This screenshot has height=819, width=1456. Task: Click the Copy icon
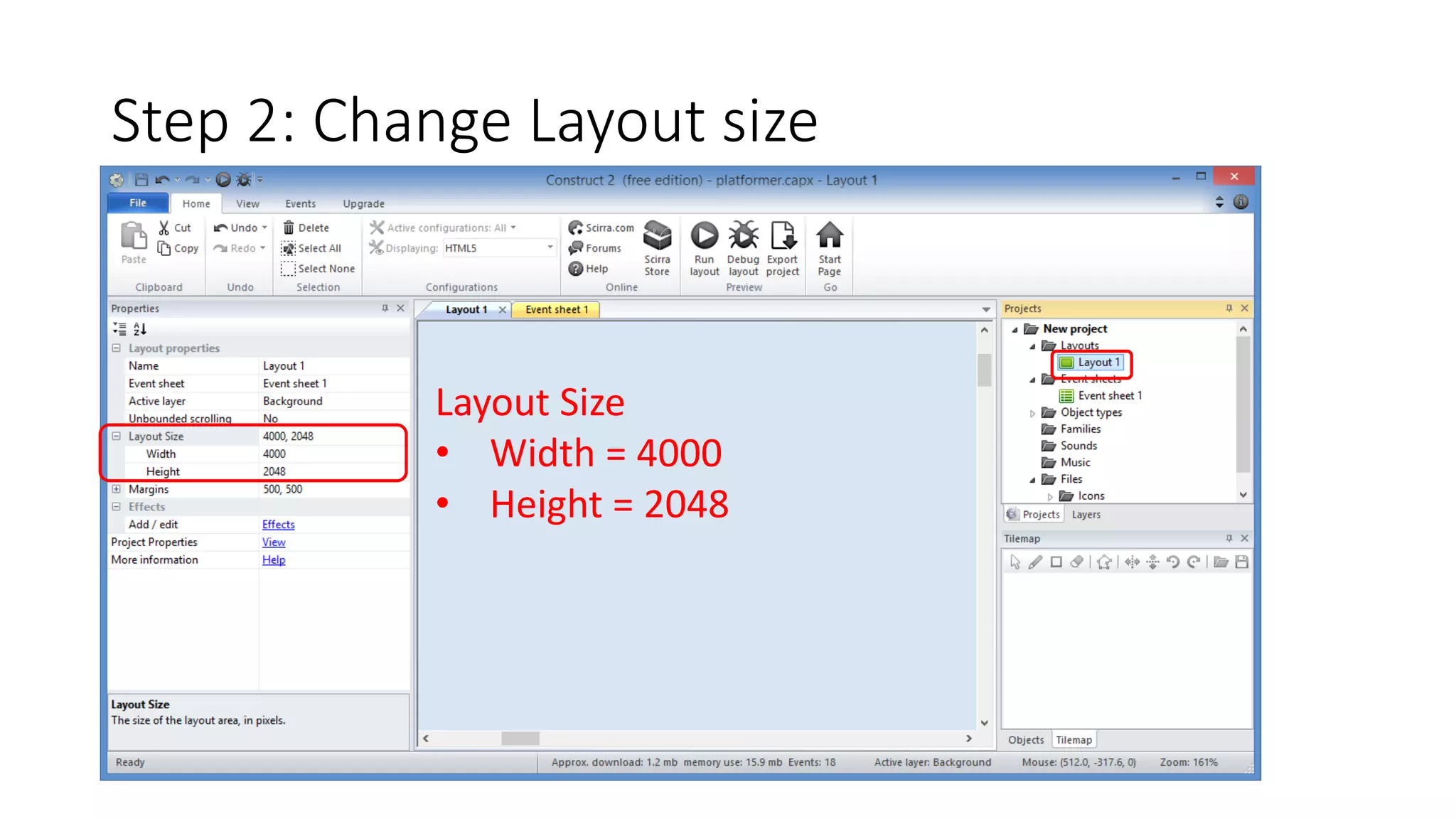tap(164, 248)
